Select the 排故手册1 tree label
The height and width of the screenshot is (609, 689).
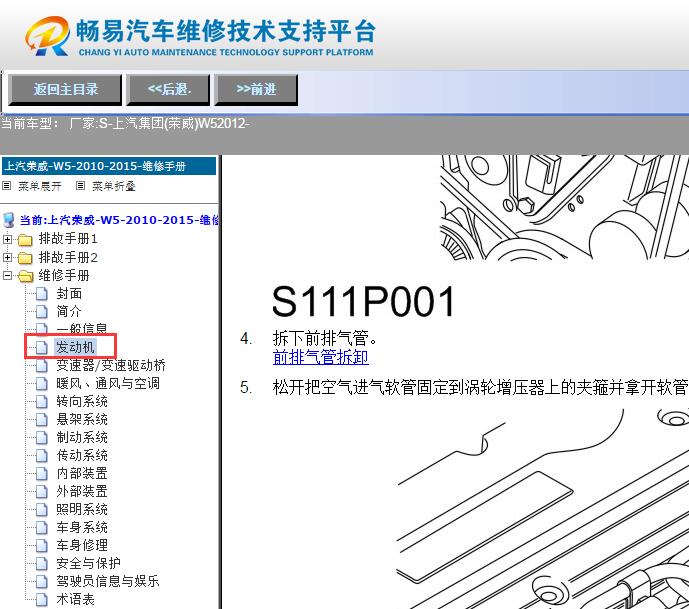pos(68,239)
